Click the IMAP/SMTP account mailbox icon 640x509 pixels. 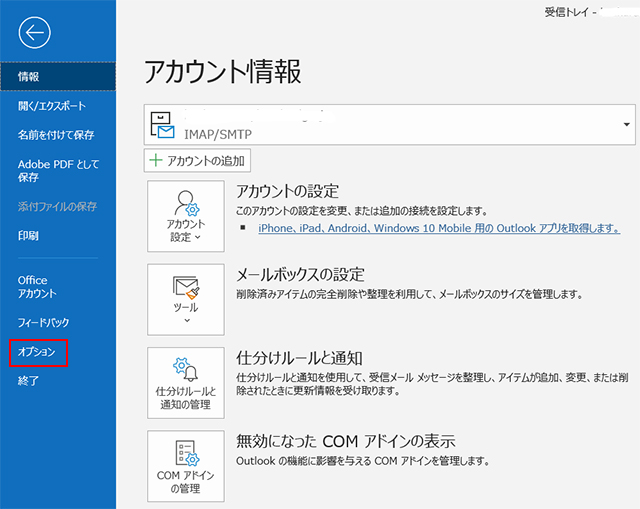pos(161,124)
